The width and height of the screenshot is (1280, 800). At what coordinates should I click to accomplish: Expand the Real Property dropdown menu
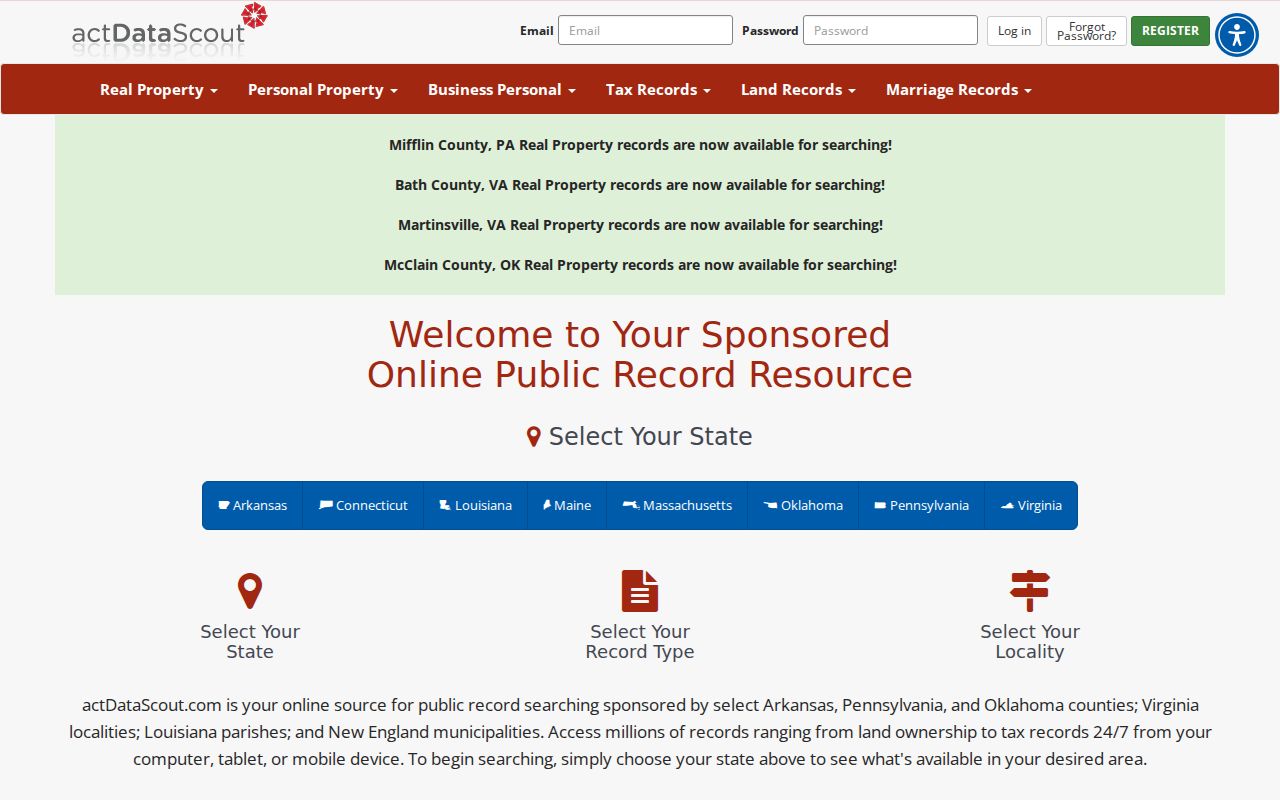pos(158,89)
